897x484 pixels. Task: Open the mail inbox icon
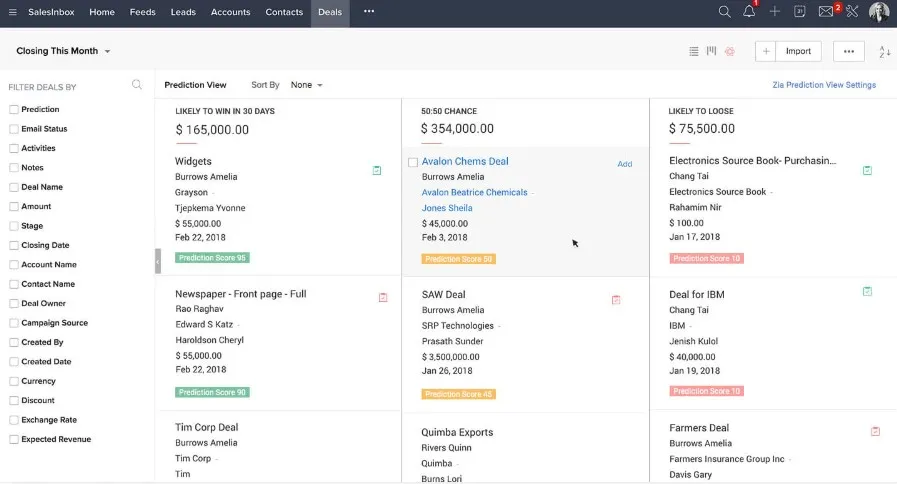tap(826, 12)
